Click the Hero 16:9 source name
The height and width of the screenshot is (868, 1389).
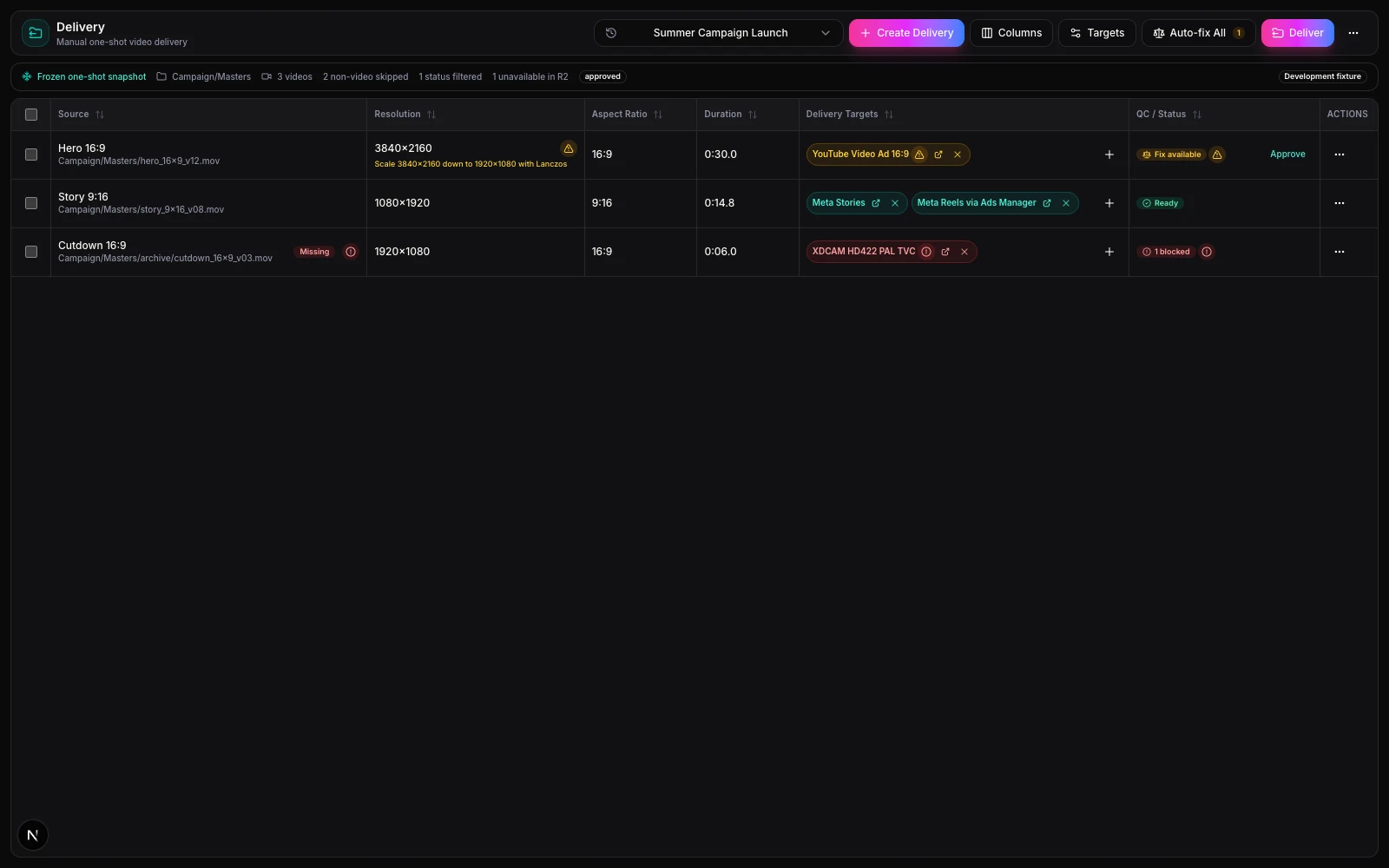[x=82, y=148]
